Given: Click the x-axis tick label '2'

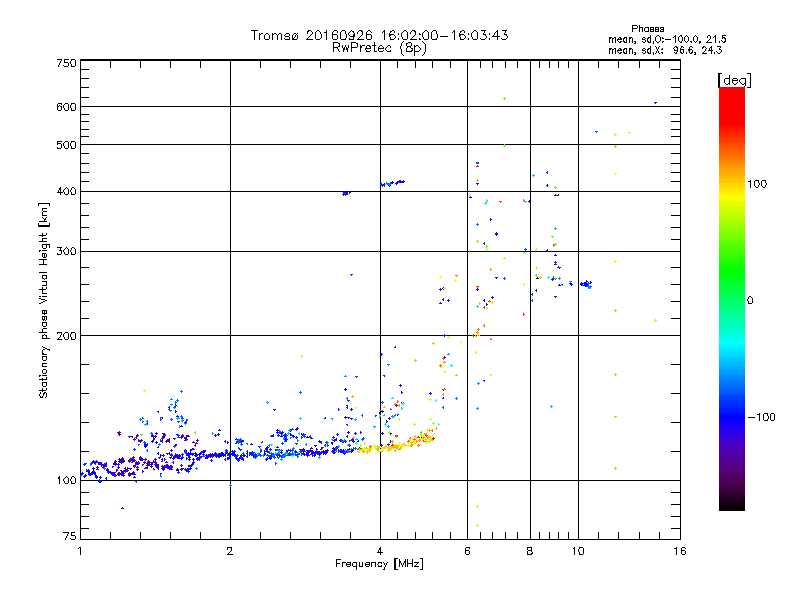Looking at the screenshot, I should pos(230,551).
